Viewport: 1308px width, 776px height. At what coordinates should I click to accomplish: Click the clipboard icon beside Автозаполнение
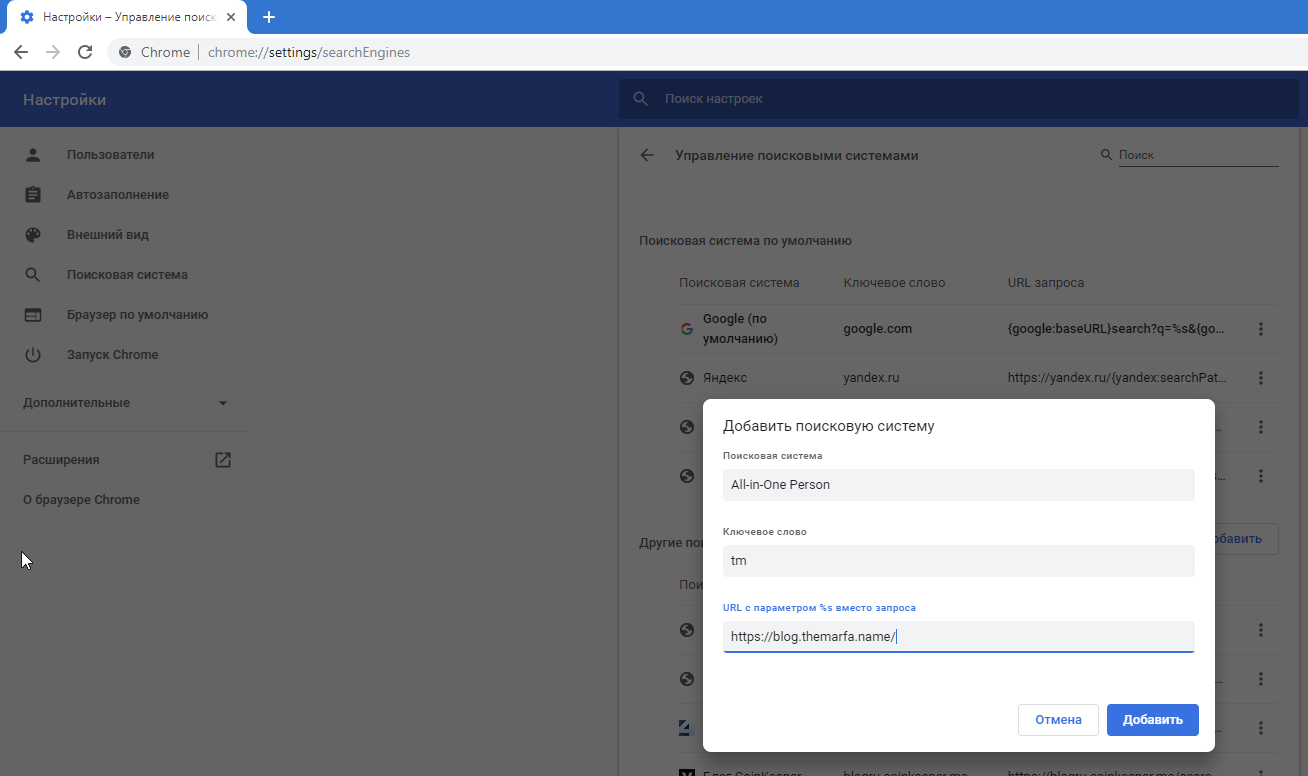(x=33, y=195)
